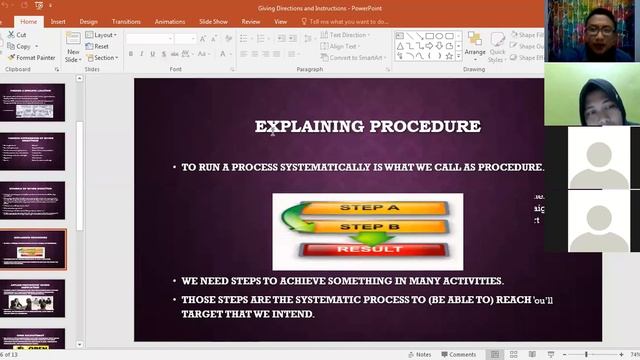Clear all formatting with the eraser icon
Viewport: 640px width, 360px height.
click(x=229, y=39)
